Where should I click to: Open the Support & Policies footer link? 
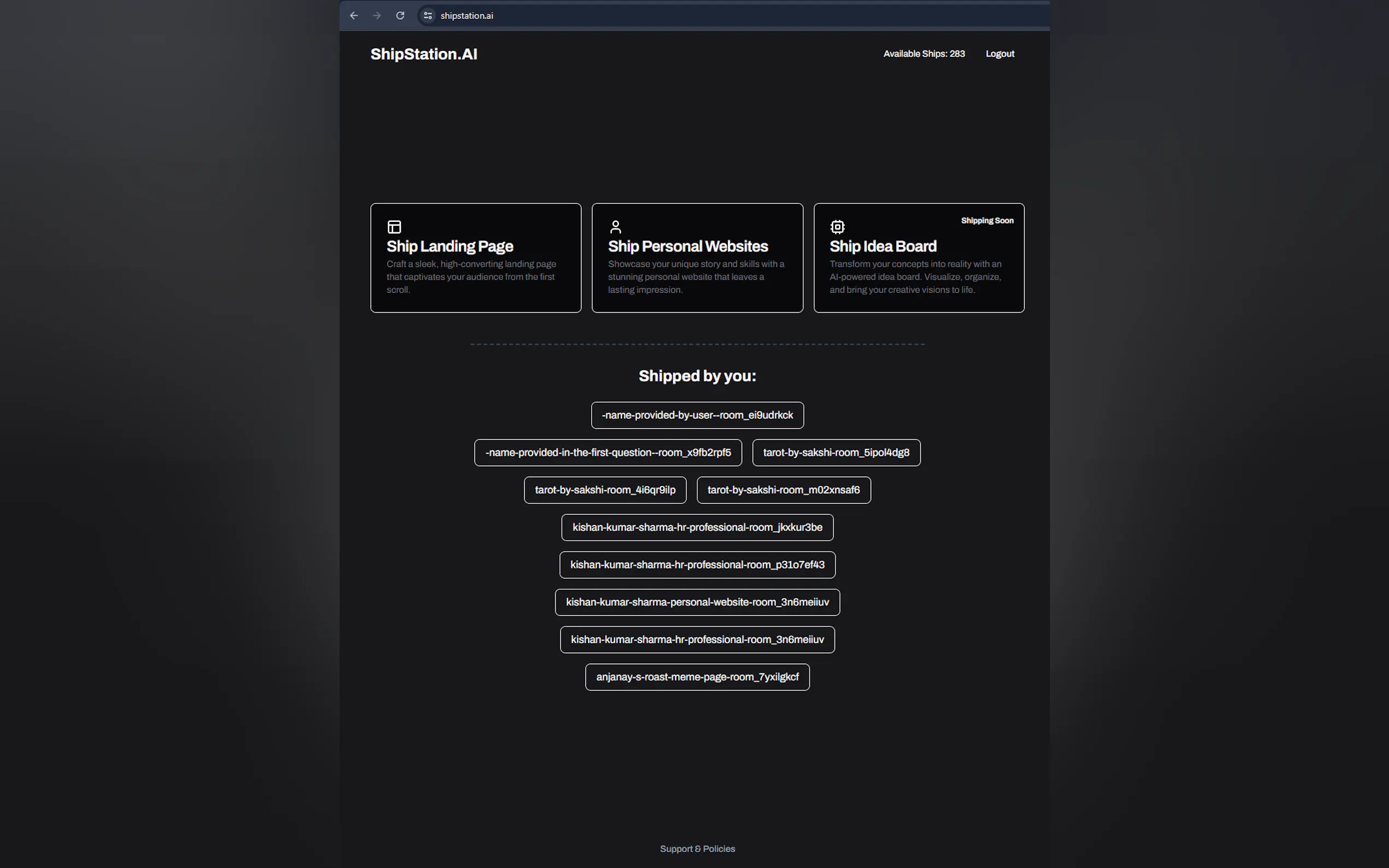pos(697,848)
